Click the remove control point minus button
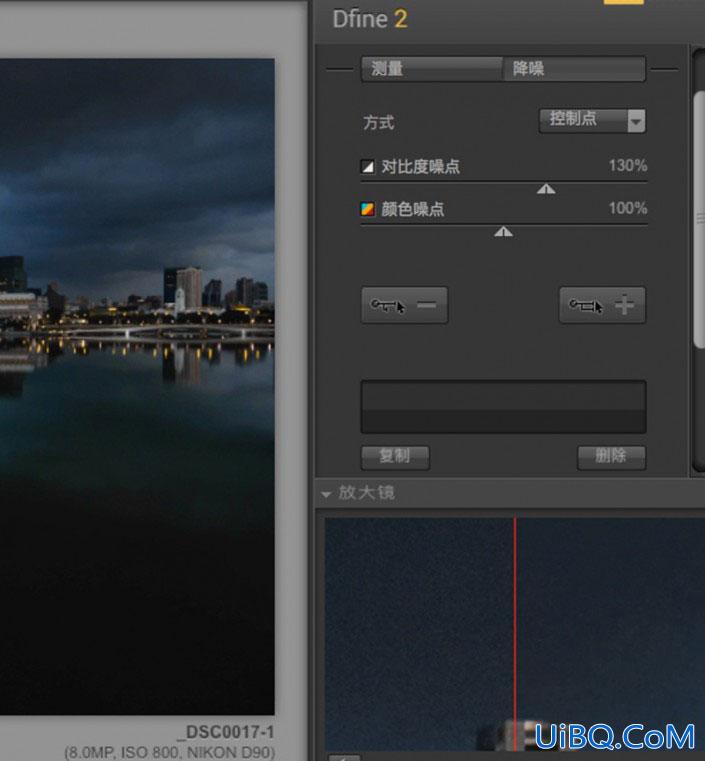 (405, 305)
